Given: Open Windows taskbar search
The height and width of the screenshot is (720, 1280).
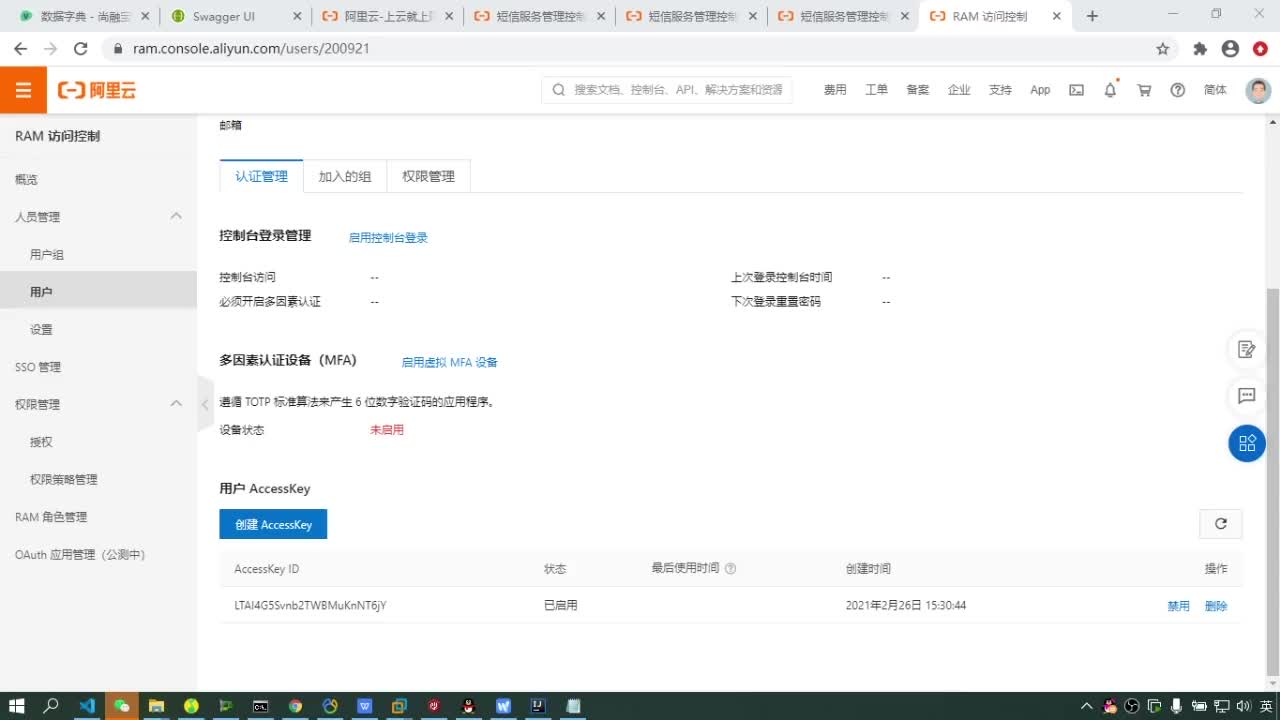Looking at the screenshot, I should click(51, 706).
